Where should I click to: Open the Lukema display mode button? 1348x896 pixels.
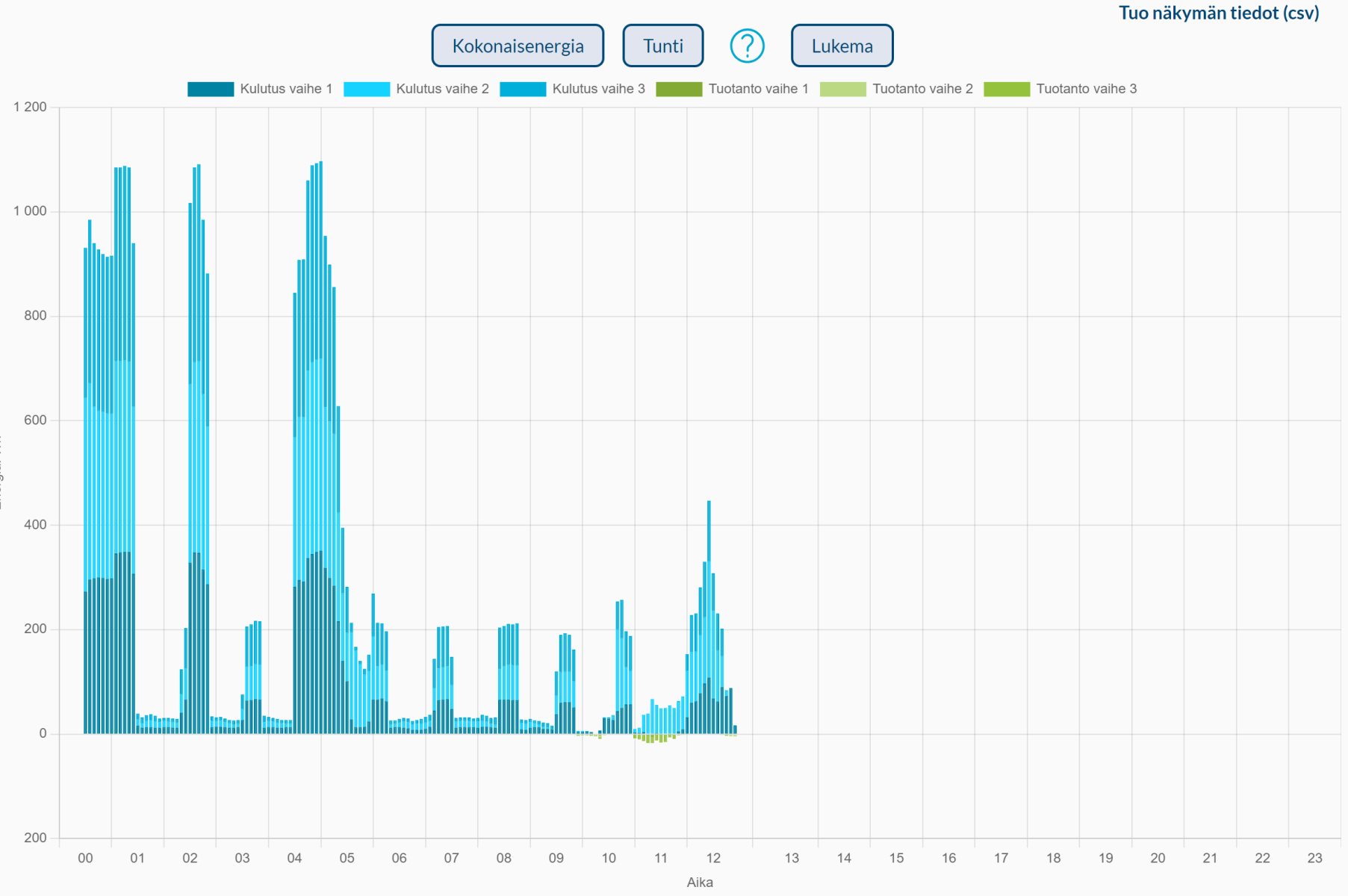pyautogui.click(x=842, y=46)
